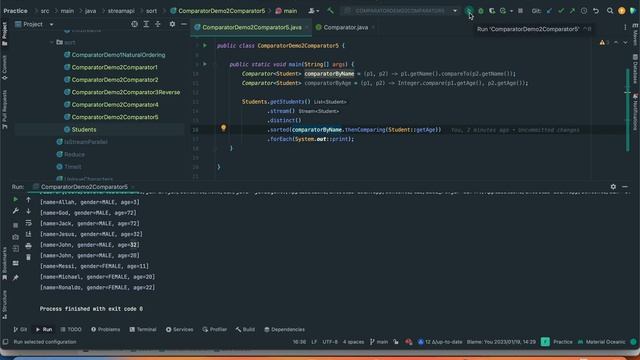Go to previous highlighted error arrow
Screen dimensions: 640x360
[x=616, y=42]
